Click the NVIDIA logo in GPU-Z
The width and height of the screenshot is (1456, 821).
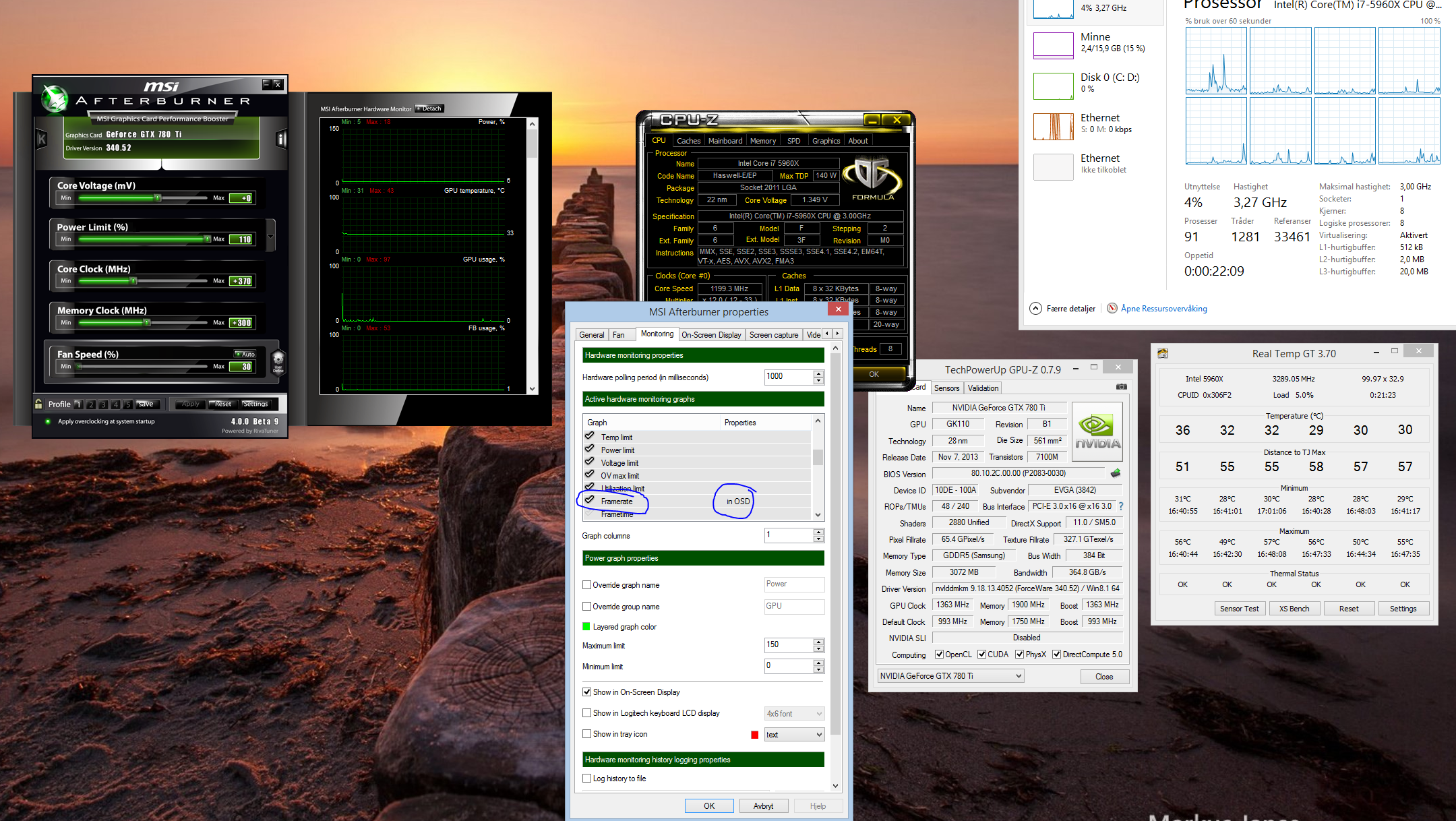[1097, 432]
